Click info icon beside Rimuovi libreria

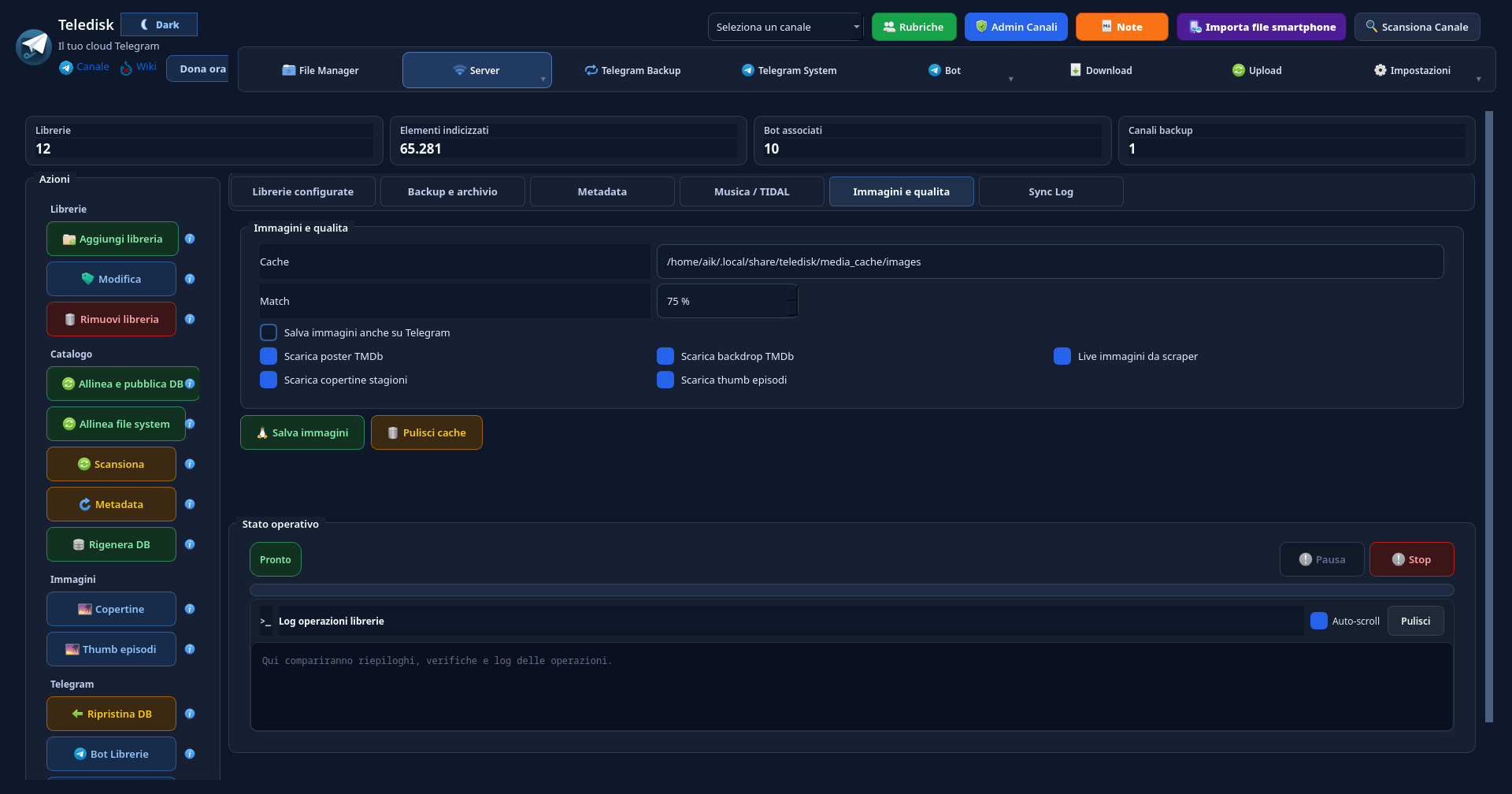(190, 319)
